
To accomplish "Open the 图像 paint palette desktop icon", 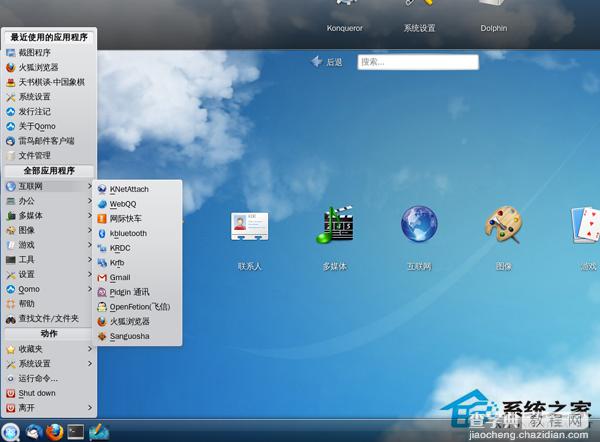I will click(x=504, y=224).
